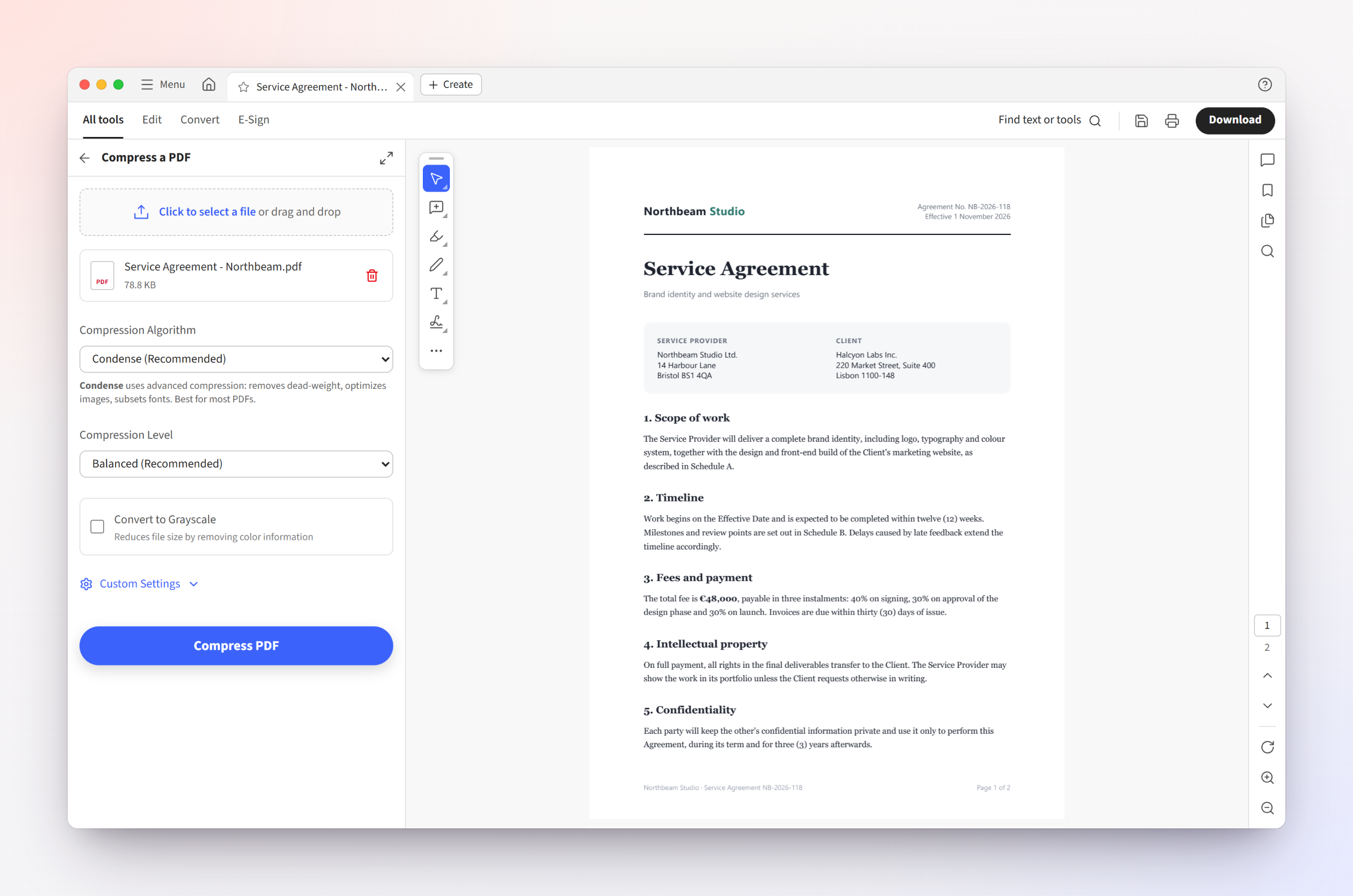The width and height of the screenshot is (1353, 896).
Task: Zoom out of the document
Action: coord(1267,808)
